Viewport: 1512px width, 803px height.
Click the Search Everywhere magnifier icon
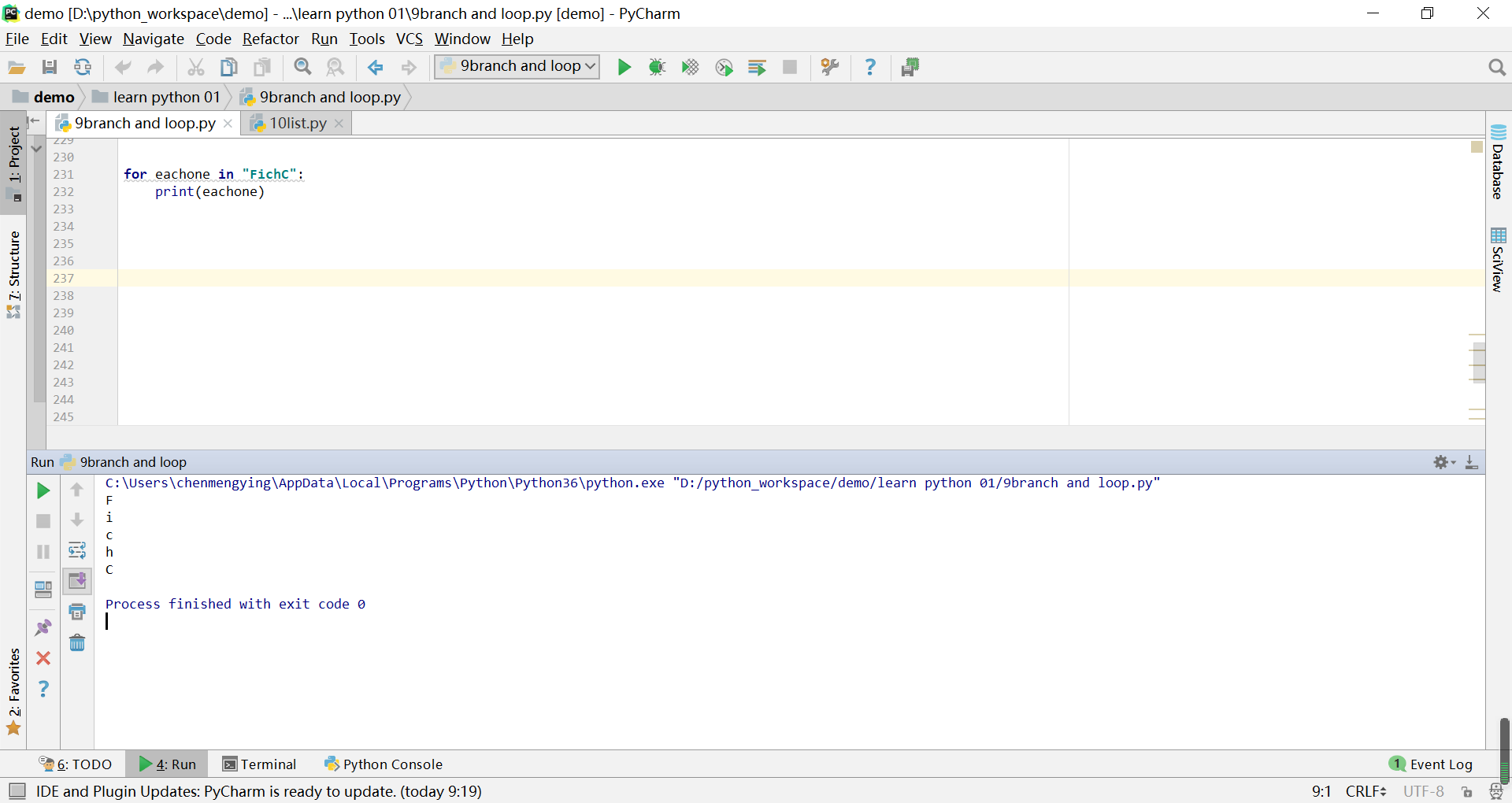[1497, 68]
